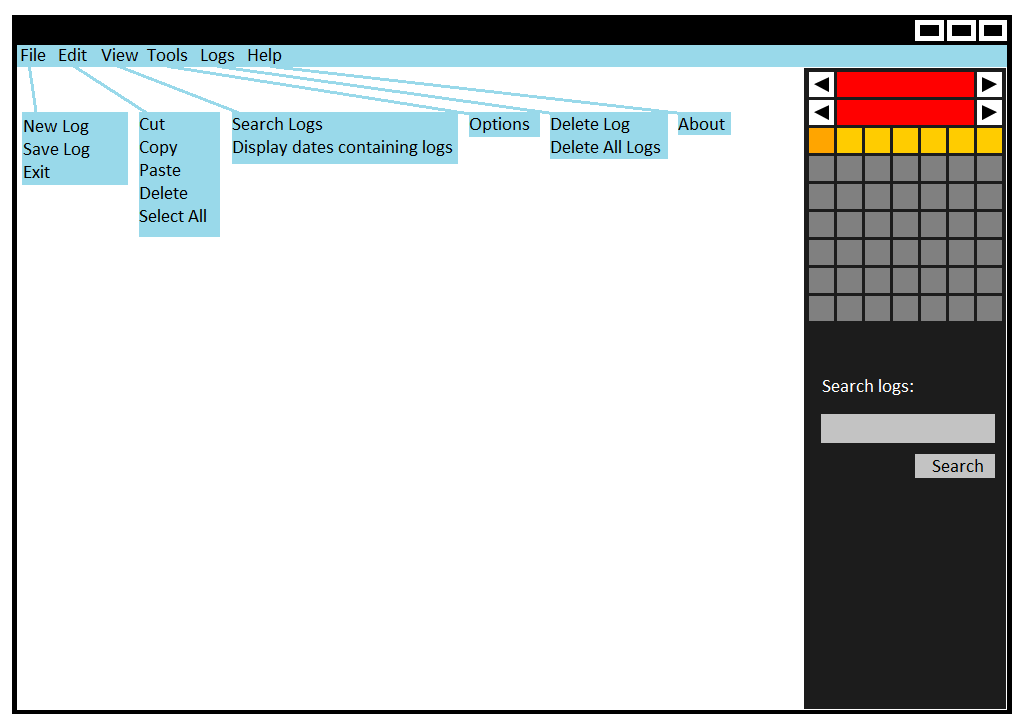Choose Save Log entry
The height and width of the screenshot is (723, 1024).
tap(56, 150)
